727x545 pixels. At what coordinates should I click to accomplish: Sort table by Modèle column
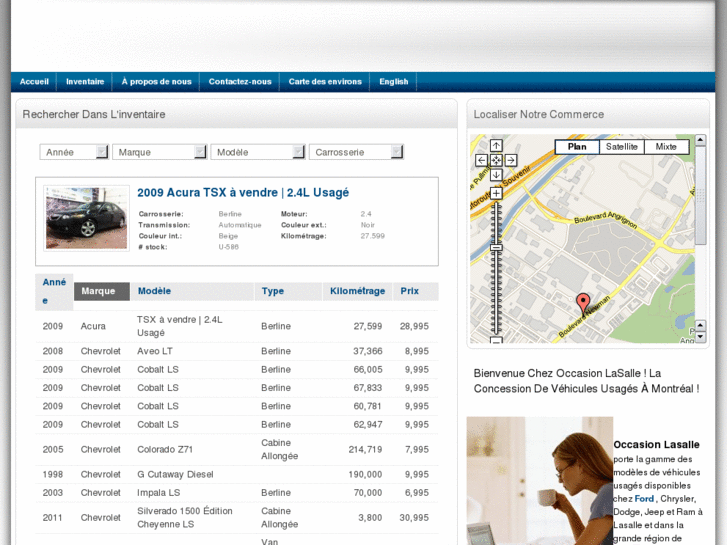point(192,291)
